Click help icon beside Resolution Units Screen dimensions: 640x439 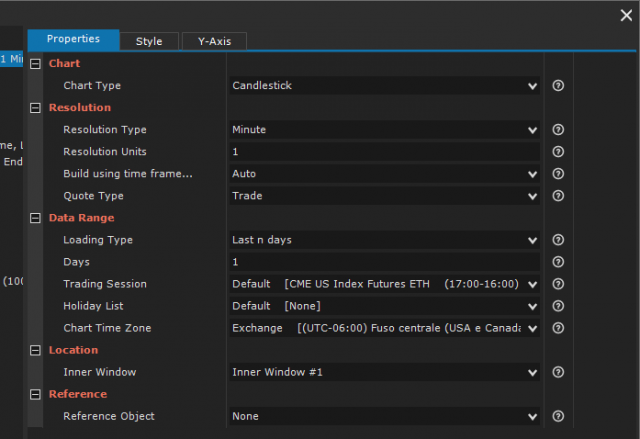pos(558,152)
